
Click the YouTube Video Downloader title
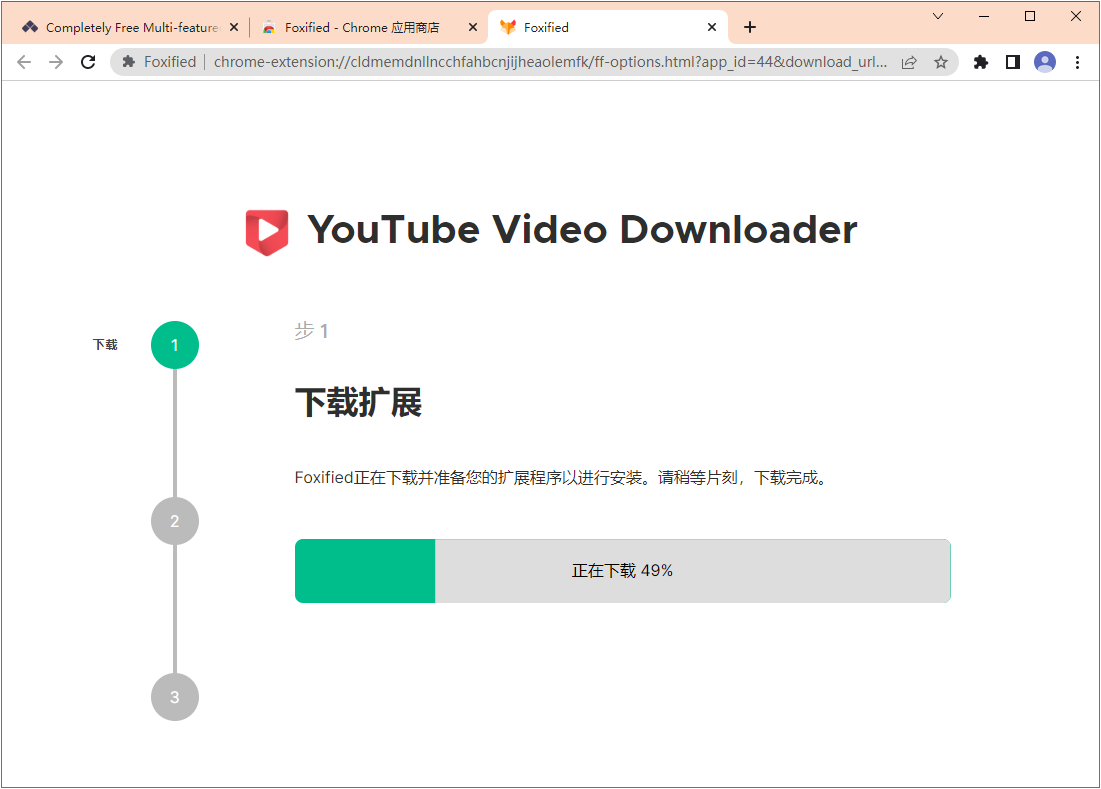point(582,230)
